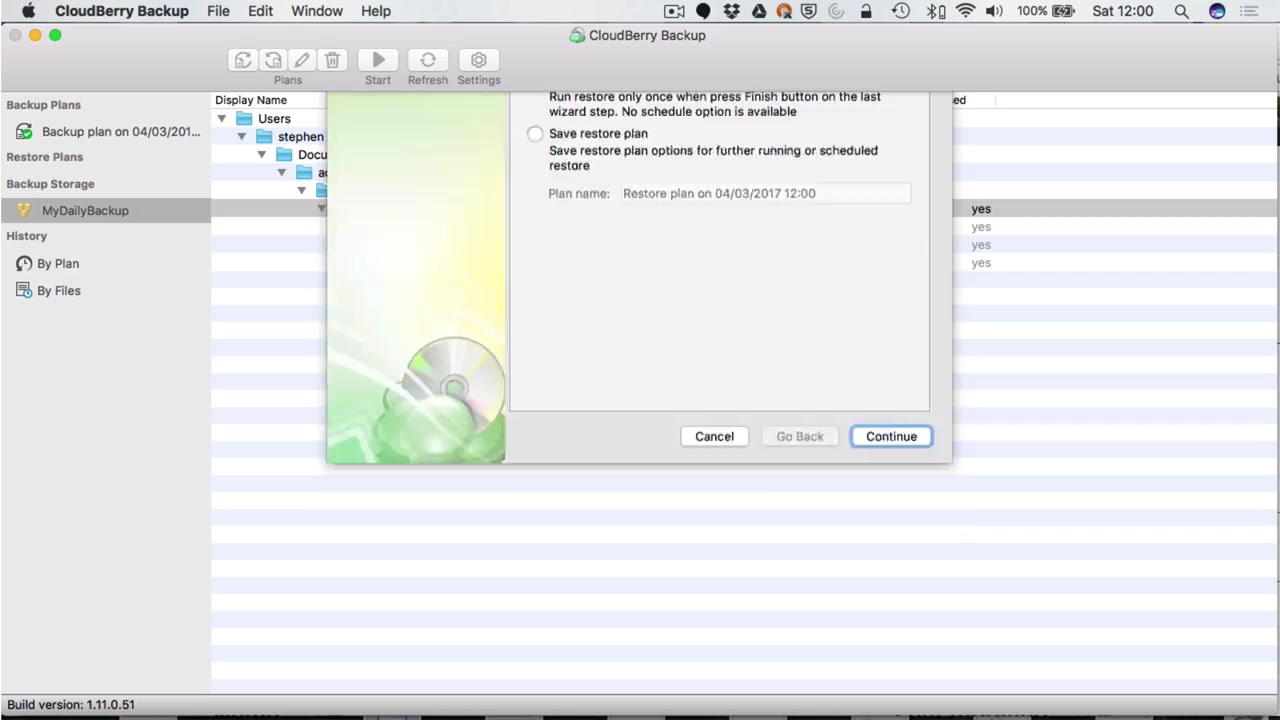
Task: Click the volume speaker icon
Action: tap(994, 11)
